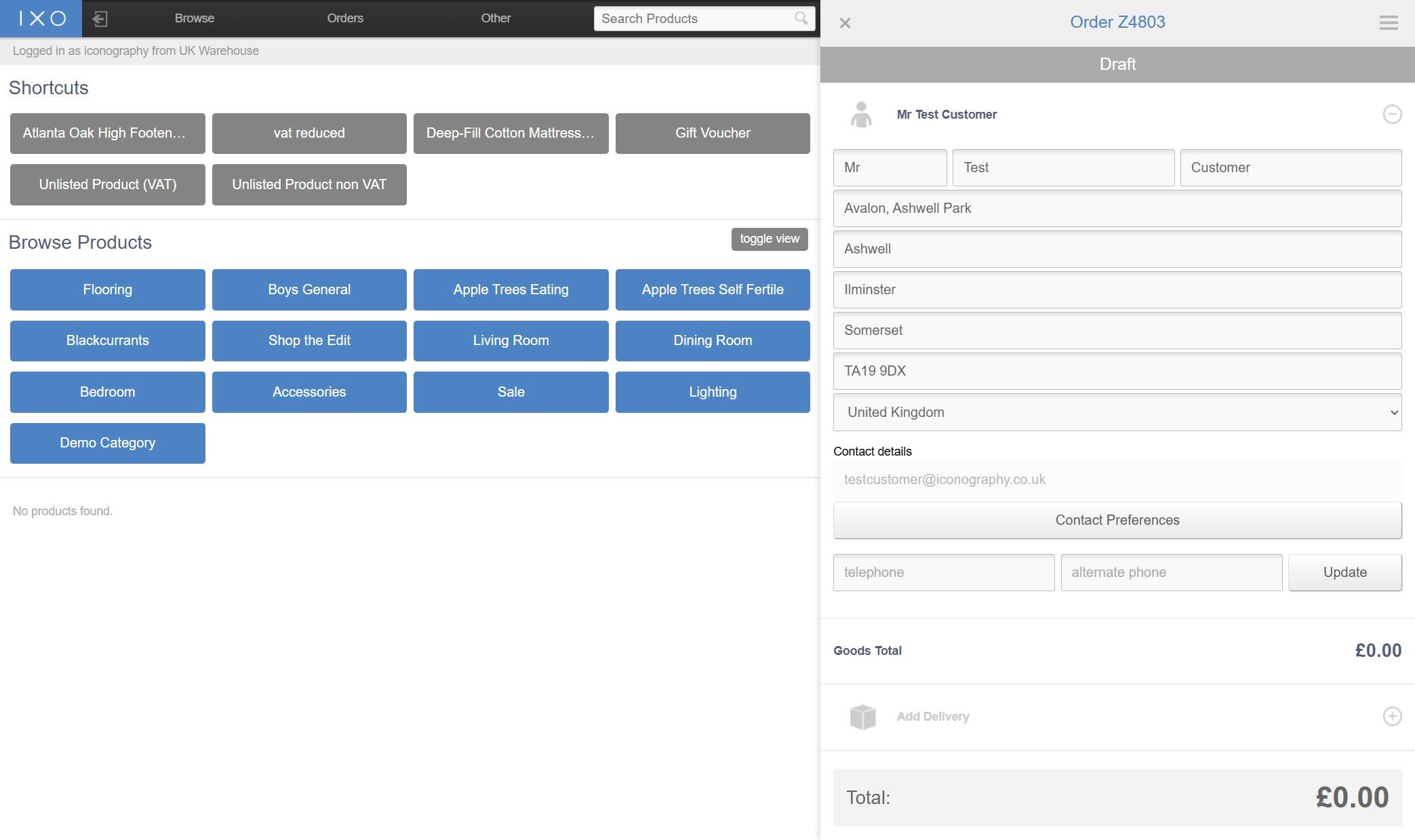Open the Living Room category

click(x=511, y=340)
